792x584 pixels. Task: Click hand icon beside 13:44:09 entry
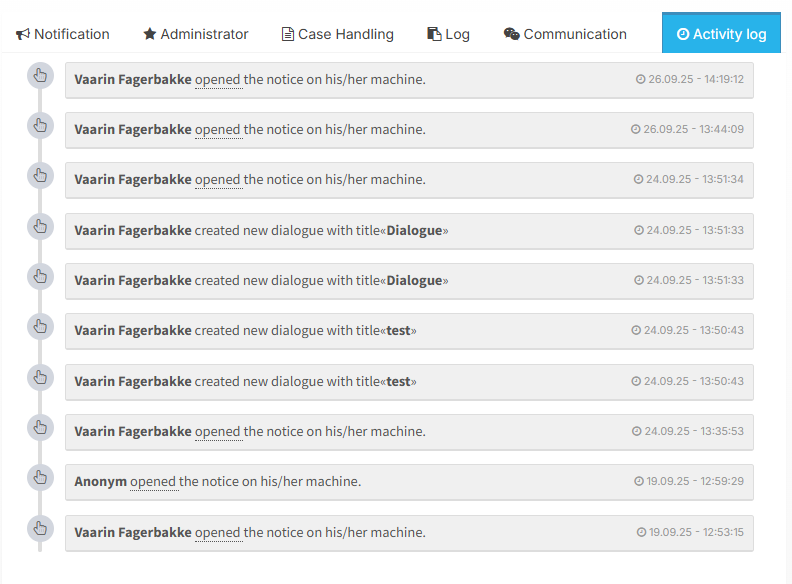[x=40, y=125]
